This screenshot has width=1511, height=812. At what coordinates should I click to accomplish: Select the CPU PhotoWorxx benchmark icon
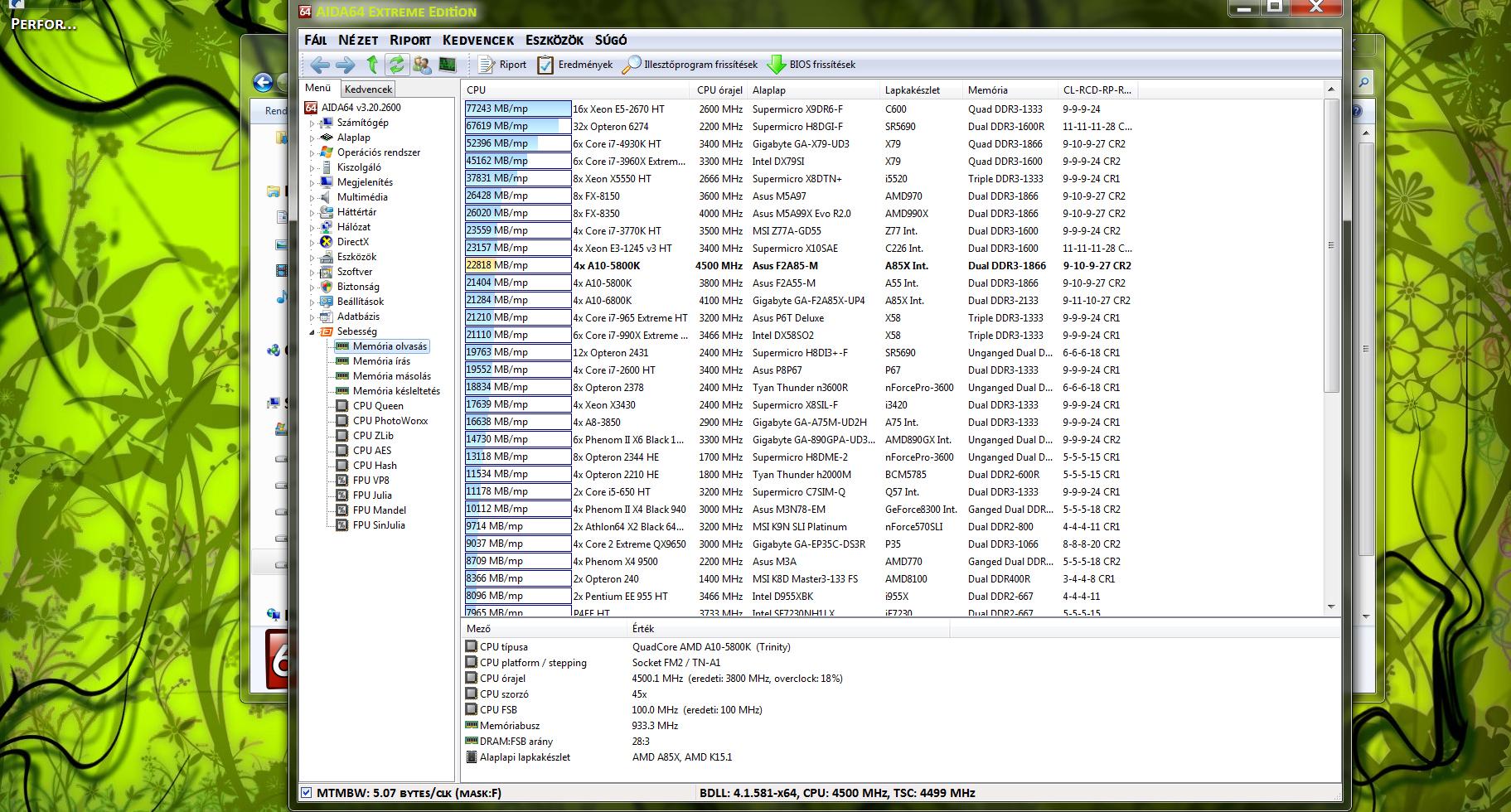(x=341, y=421)
